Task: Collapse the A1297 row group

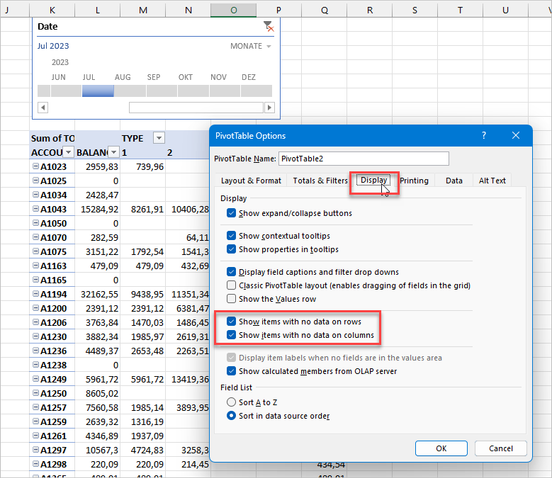Action: (x=36, y=450)
